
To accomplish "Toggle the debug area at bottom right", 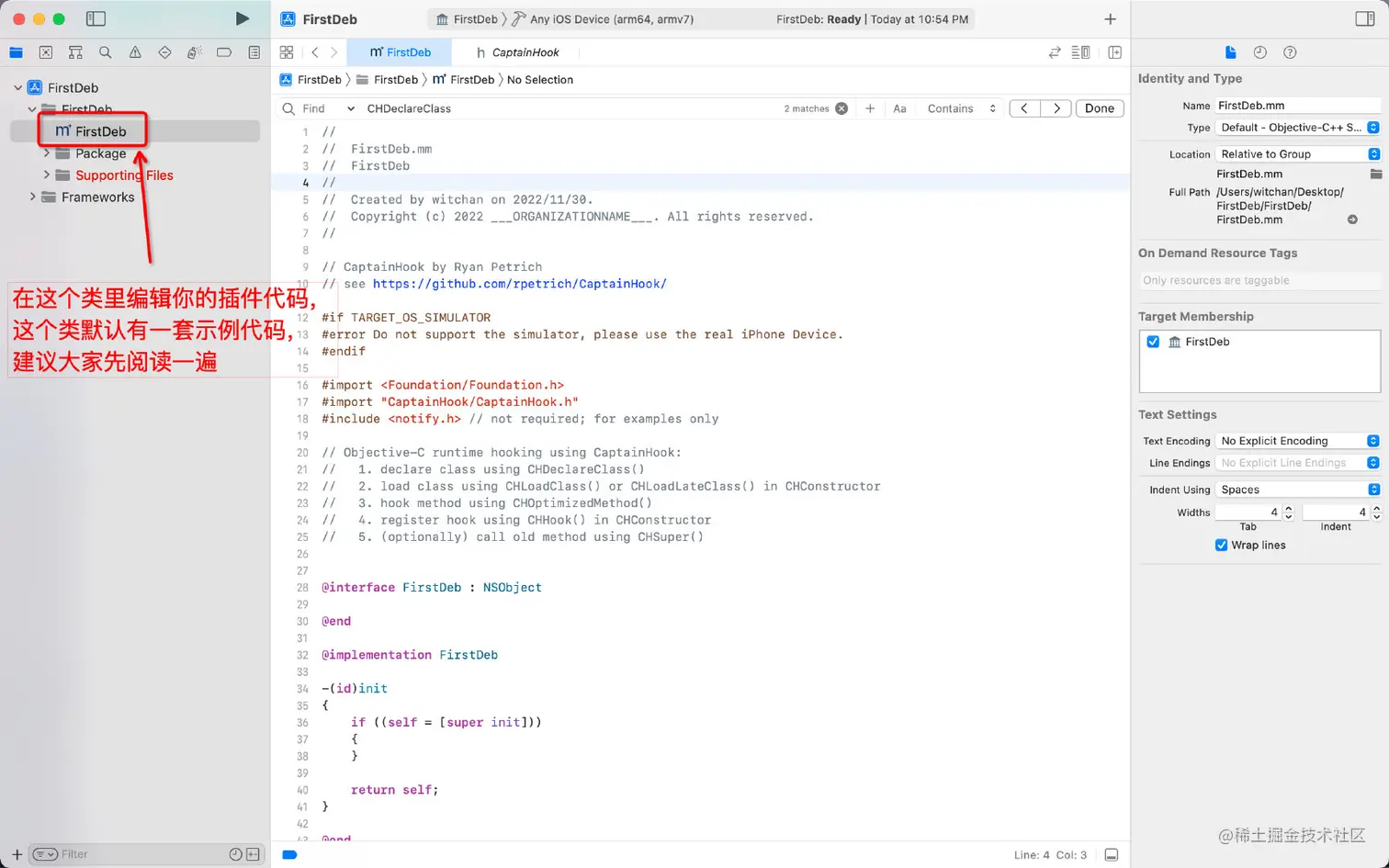I will pos(1112,854).
